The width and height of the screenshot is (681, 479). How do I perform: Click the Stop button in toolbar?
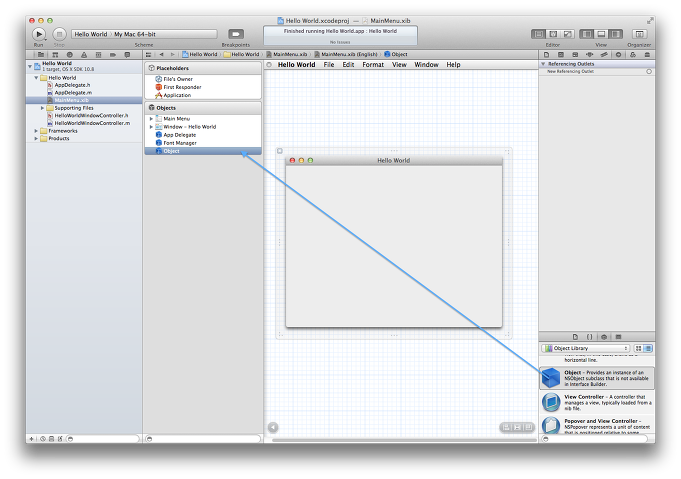point(59,34)
